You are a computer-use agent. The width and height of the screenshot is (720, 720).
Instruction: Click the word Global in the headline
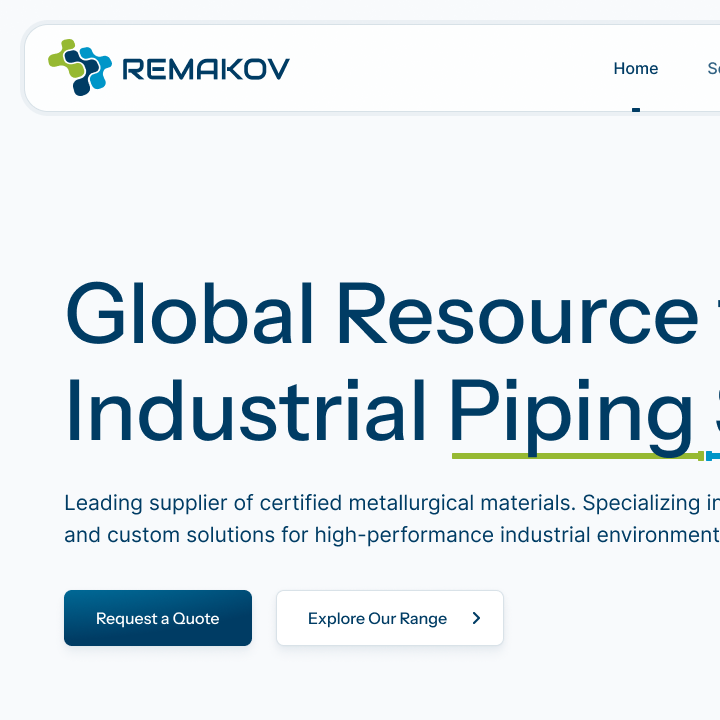pos(189,314)
